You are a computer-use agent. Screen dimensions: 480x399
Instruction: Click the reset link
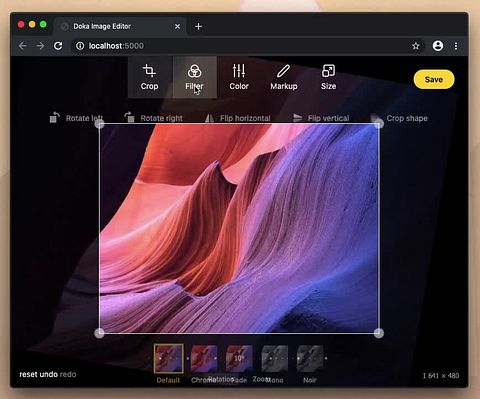[28, 374]
